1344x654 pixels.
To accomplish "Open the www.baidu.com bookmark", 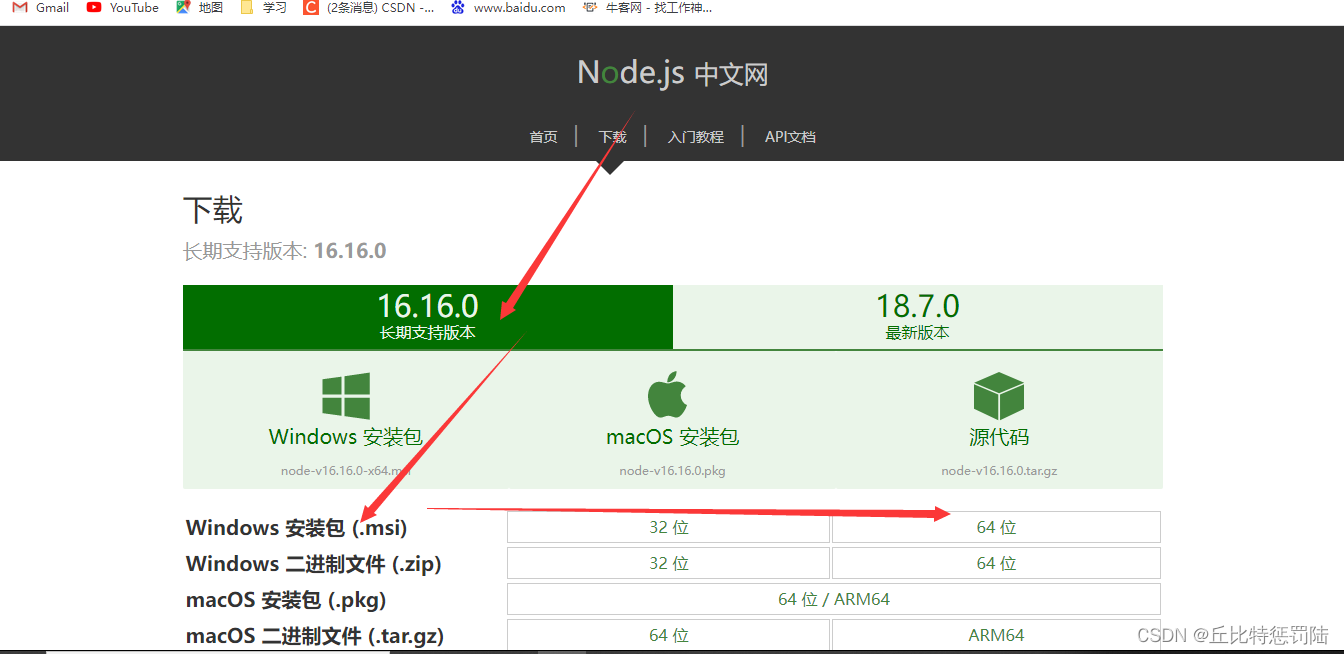I will [508, 8].
